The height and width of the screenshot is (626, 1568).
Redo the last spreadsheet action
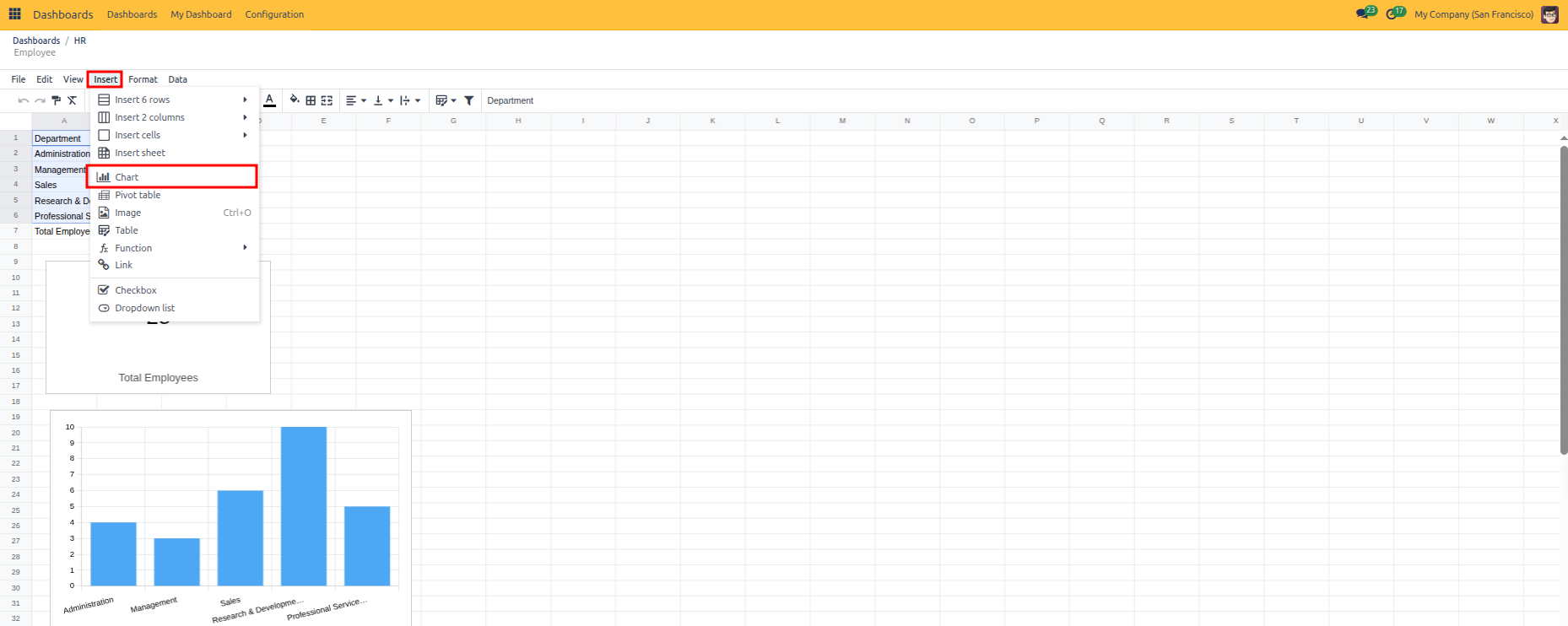click(40, 100)
